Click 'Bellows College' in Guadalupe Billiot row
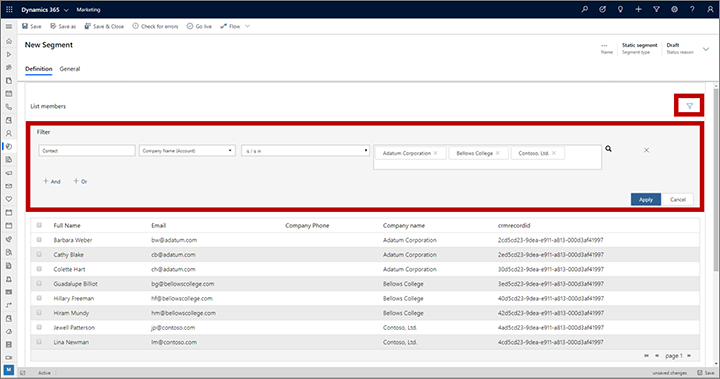 click(x=403, y=284)
